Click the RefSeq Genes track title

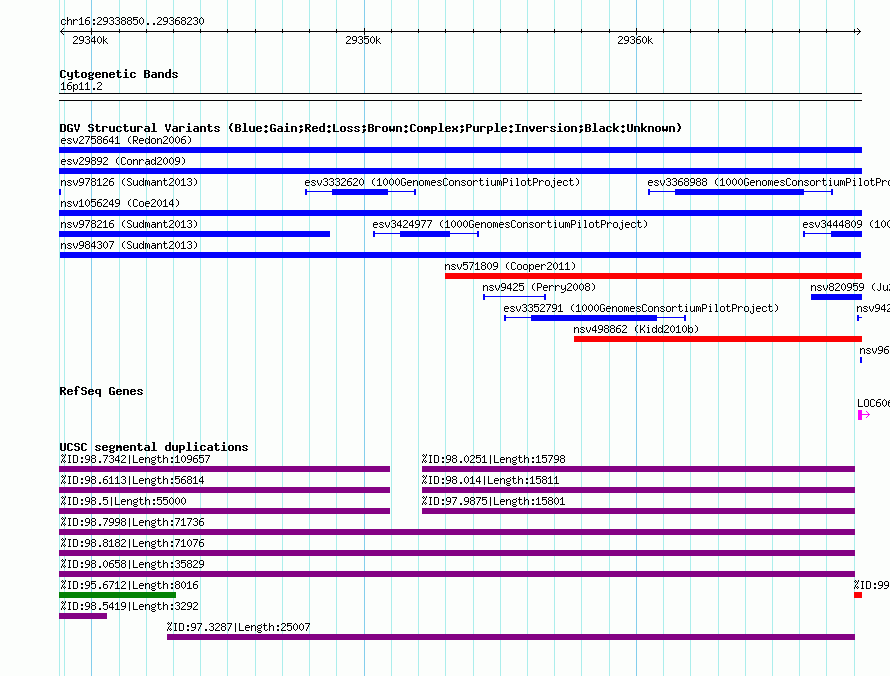pos(101,391)
